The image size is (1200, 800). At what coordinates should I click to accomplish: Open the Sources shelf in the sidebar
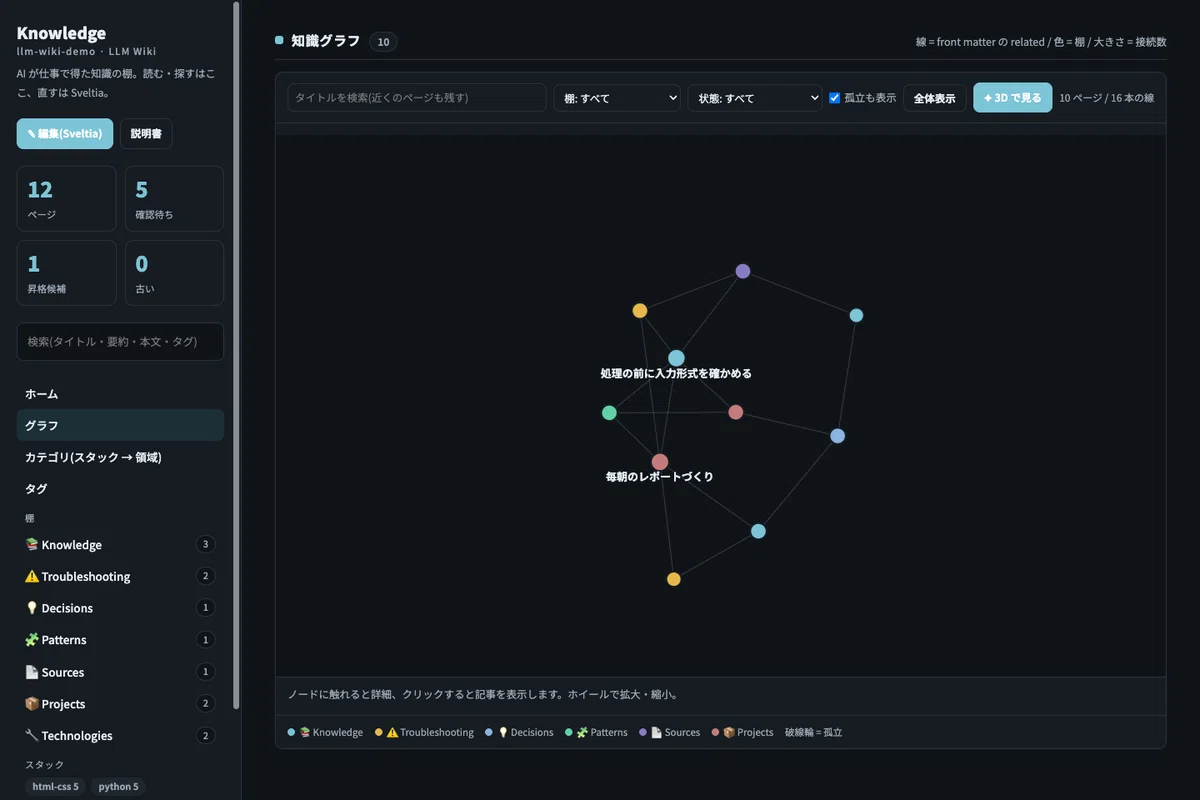coord(120,672)
